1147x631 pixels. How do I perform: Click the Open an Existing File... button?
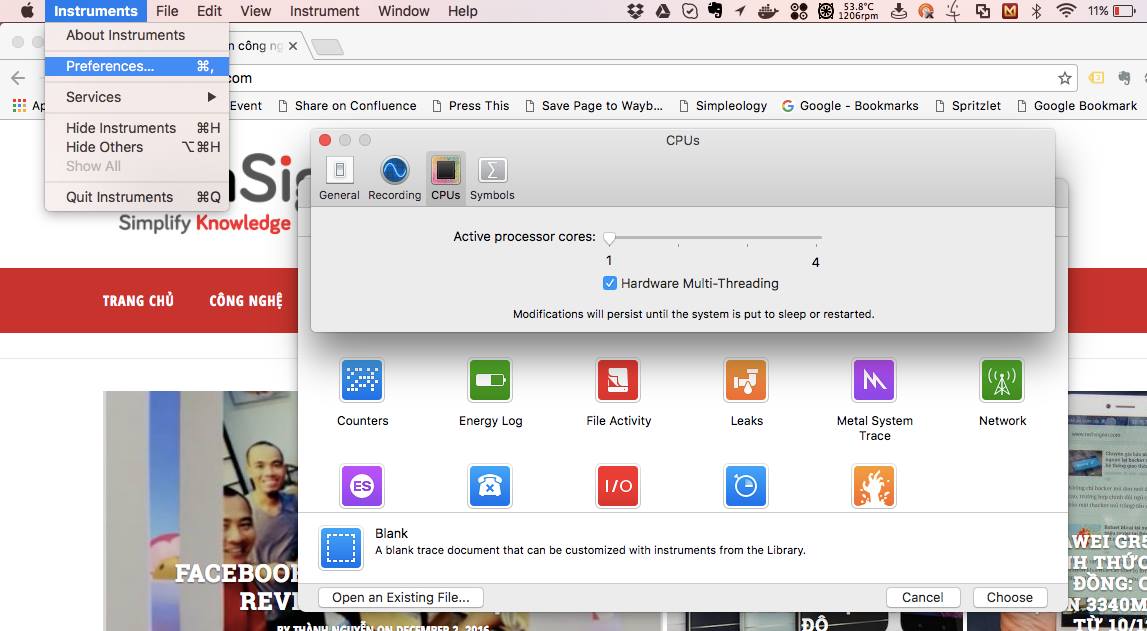(401, 597)
